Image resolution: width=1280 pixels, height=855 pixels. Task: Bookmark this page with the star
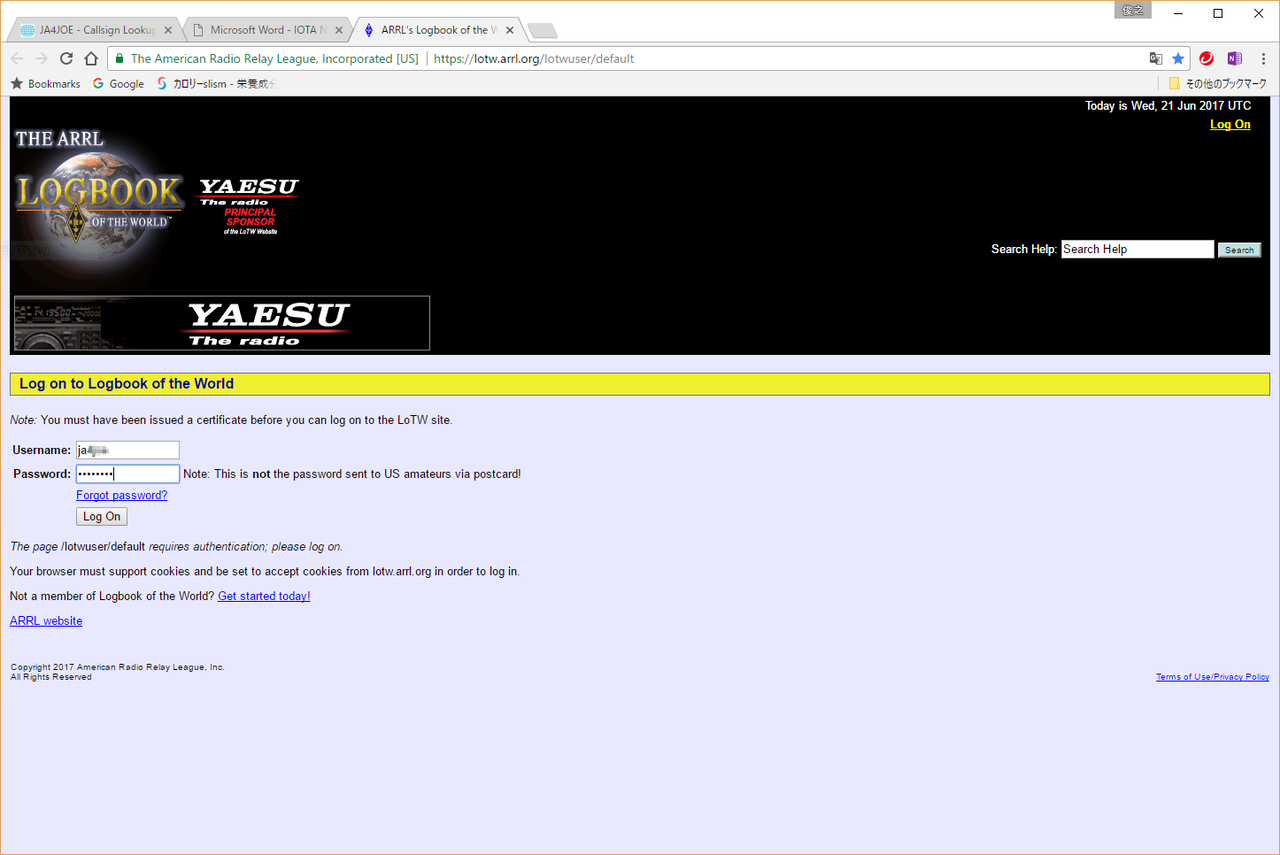1178,59
